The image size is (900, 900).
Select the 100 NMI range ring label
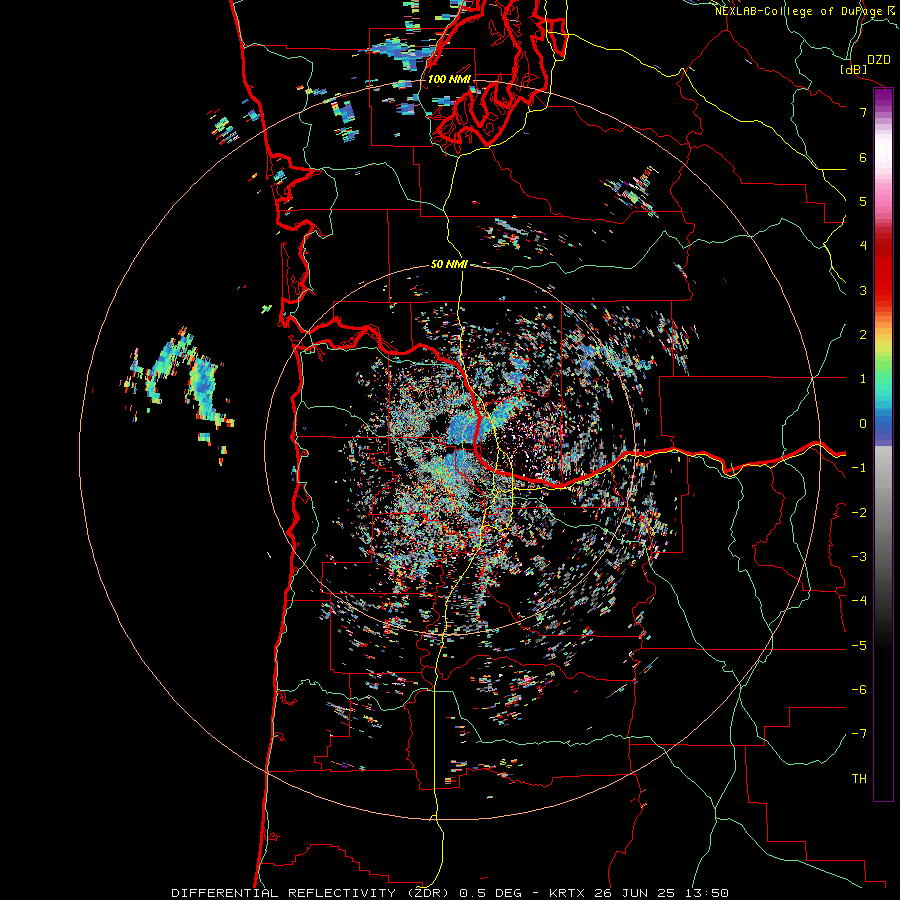tap(449, 79)
